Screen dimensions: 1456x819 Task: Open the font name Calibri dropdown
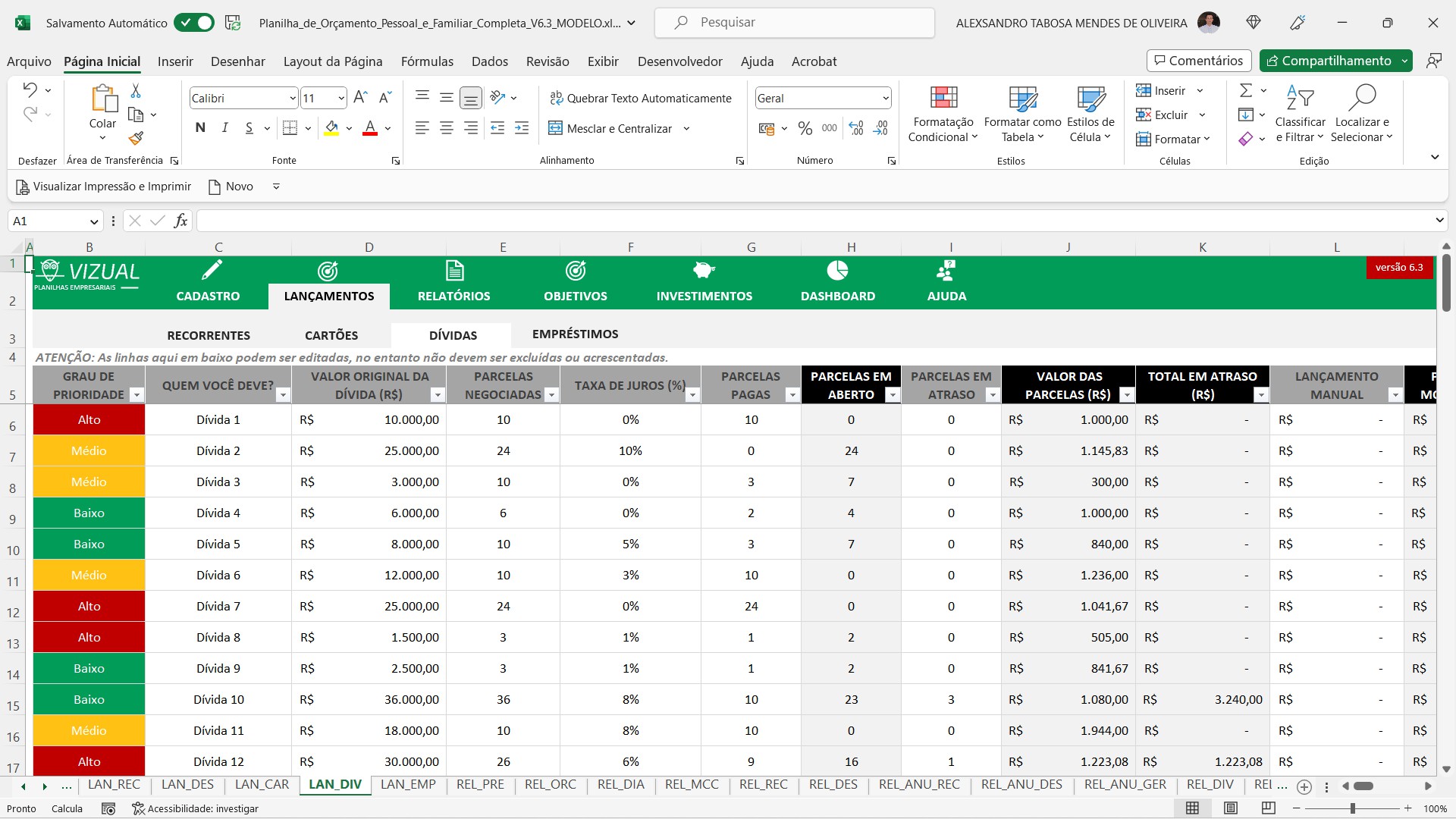point(293,99)
